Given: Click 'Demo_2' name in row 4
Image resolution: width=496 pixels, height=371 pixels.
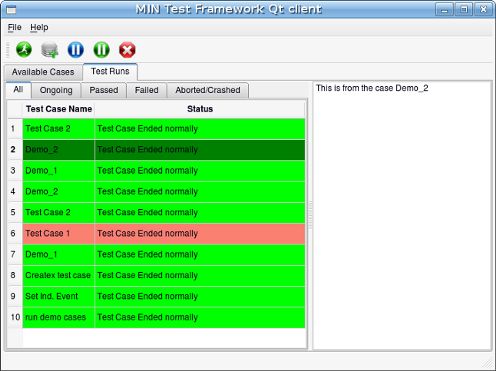Looking at the screenshot, I should pyautogui.click(x=59, y=192).
